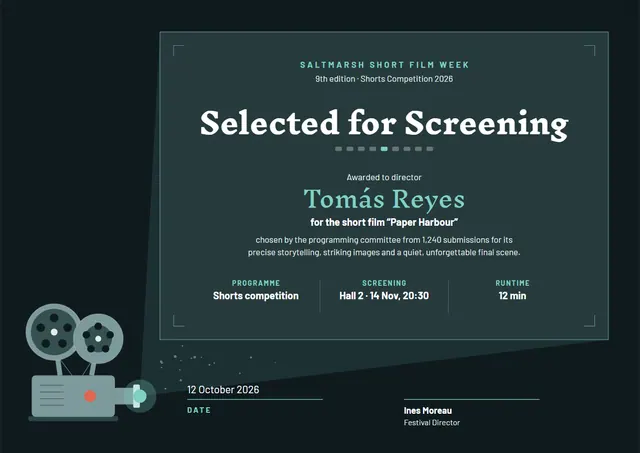Click the line ending "unforgettable final scene."
640x453 pixels.
point(384,253)
